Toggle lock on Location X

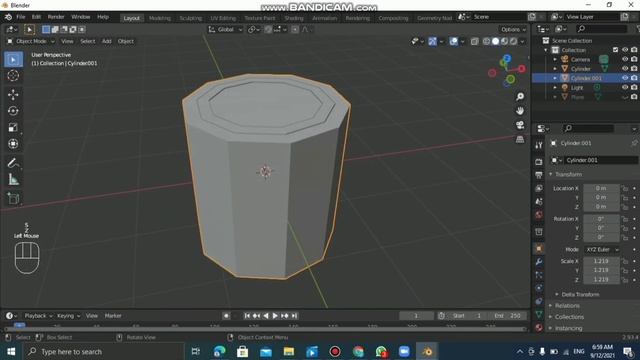[624, 188]
